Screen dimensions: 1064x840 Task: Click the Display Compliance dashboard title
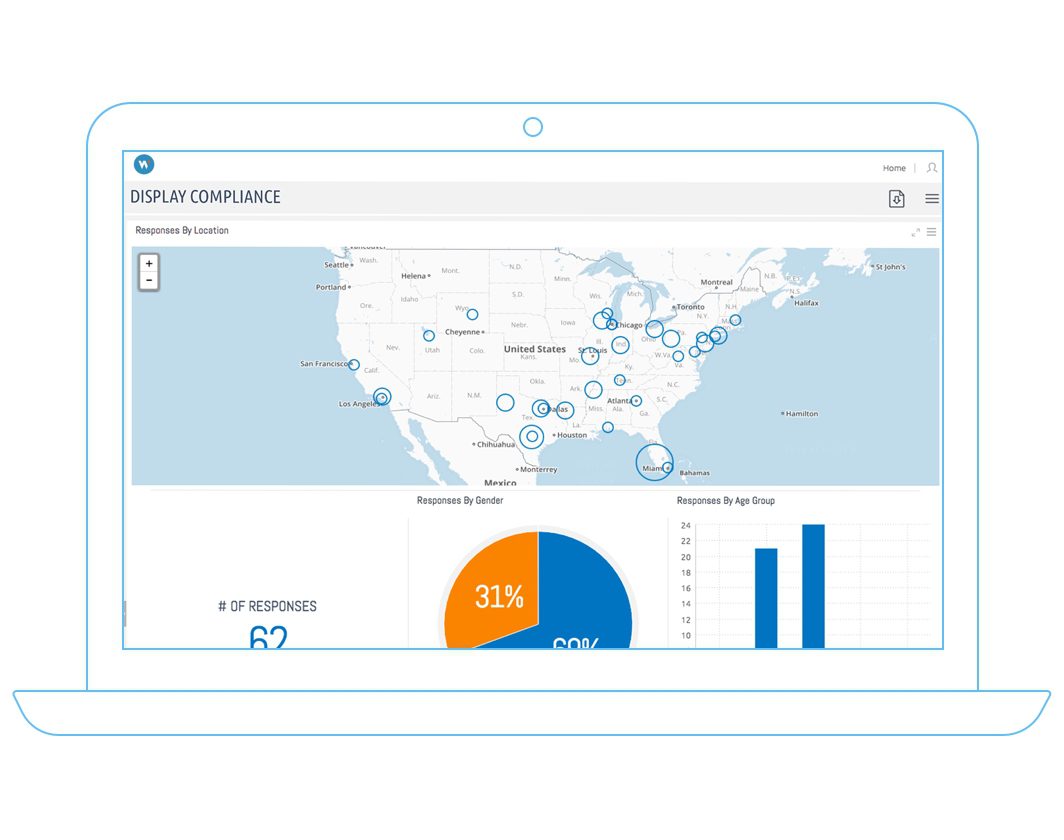tap(205, 197)
